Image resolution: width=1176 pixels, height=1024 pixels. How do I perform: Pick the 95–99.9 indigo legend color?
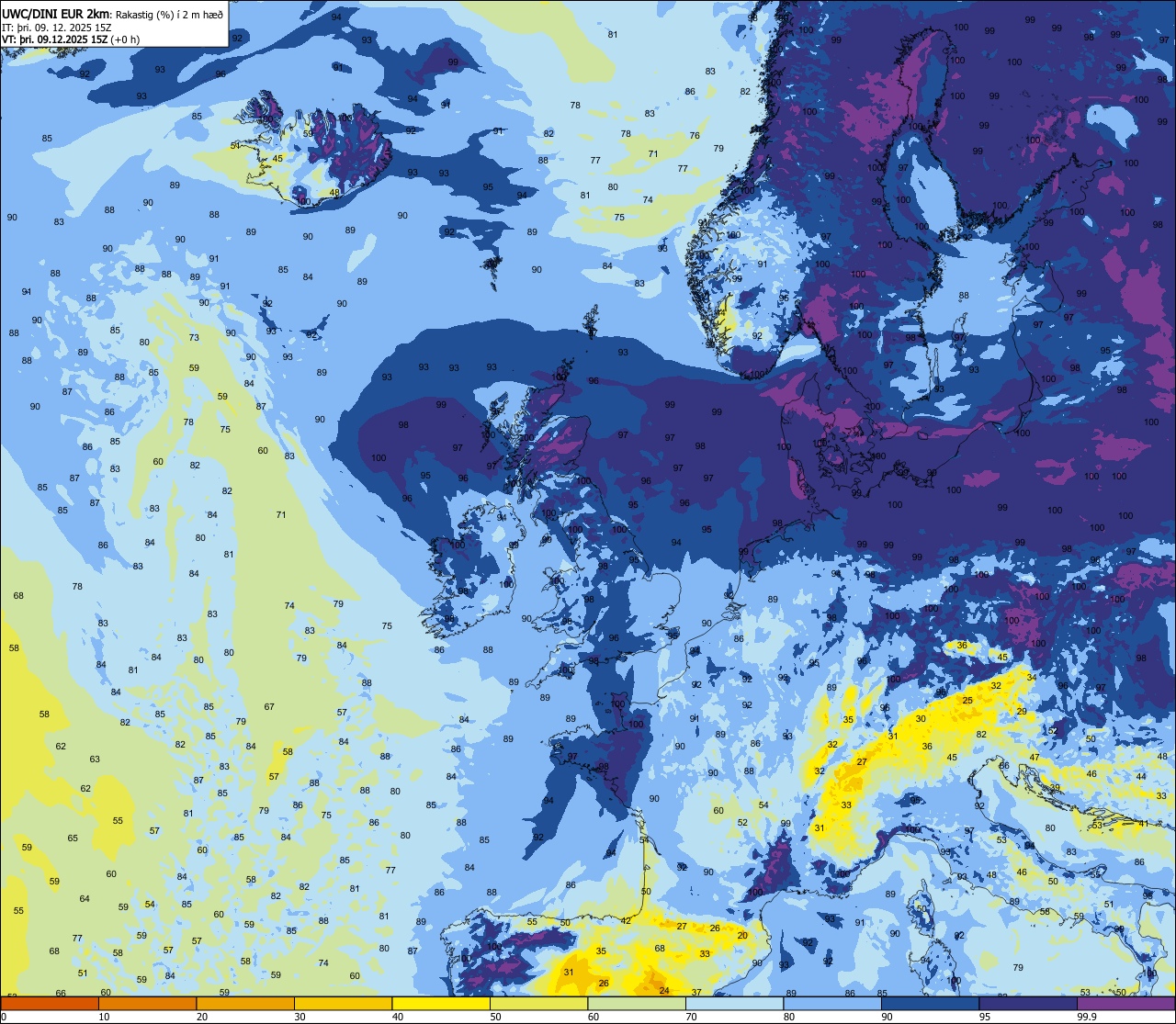(x=1028, y=1003)
